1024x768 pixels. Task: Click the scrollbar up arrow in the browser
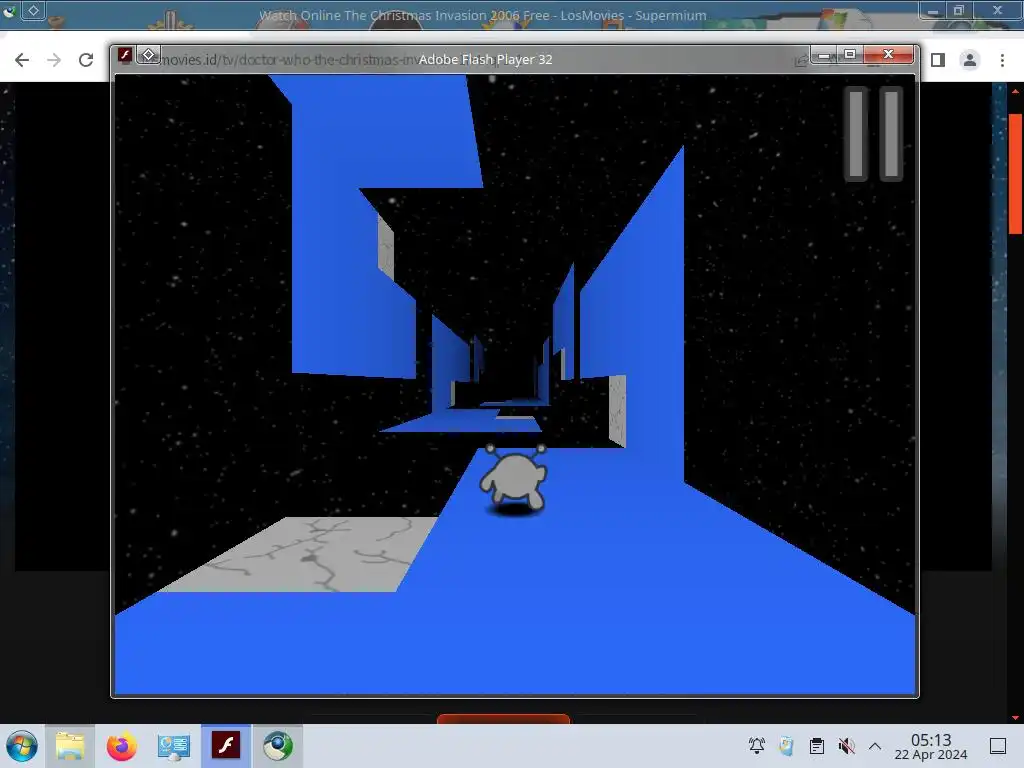click(1016, 91)
